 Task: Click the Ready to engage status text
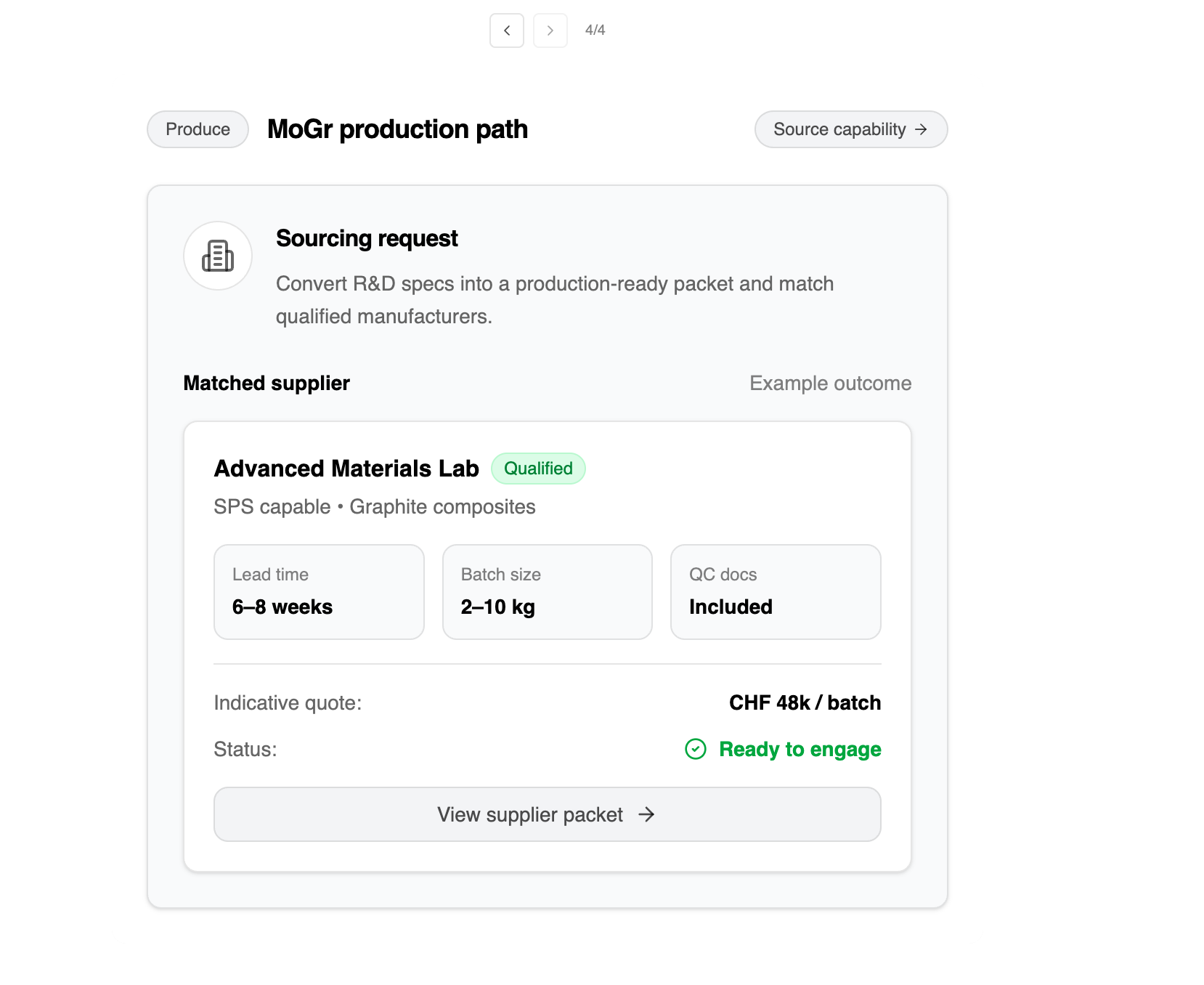pyautogui.click(x=800, y=749)
